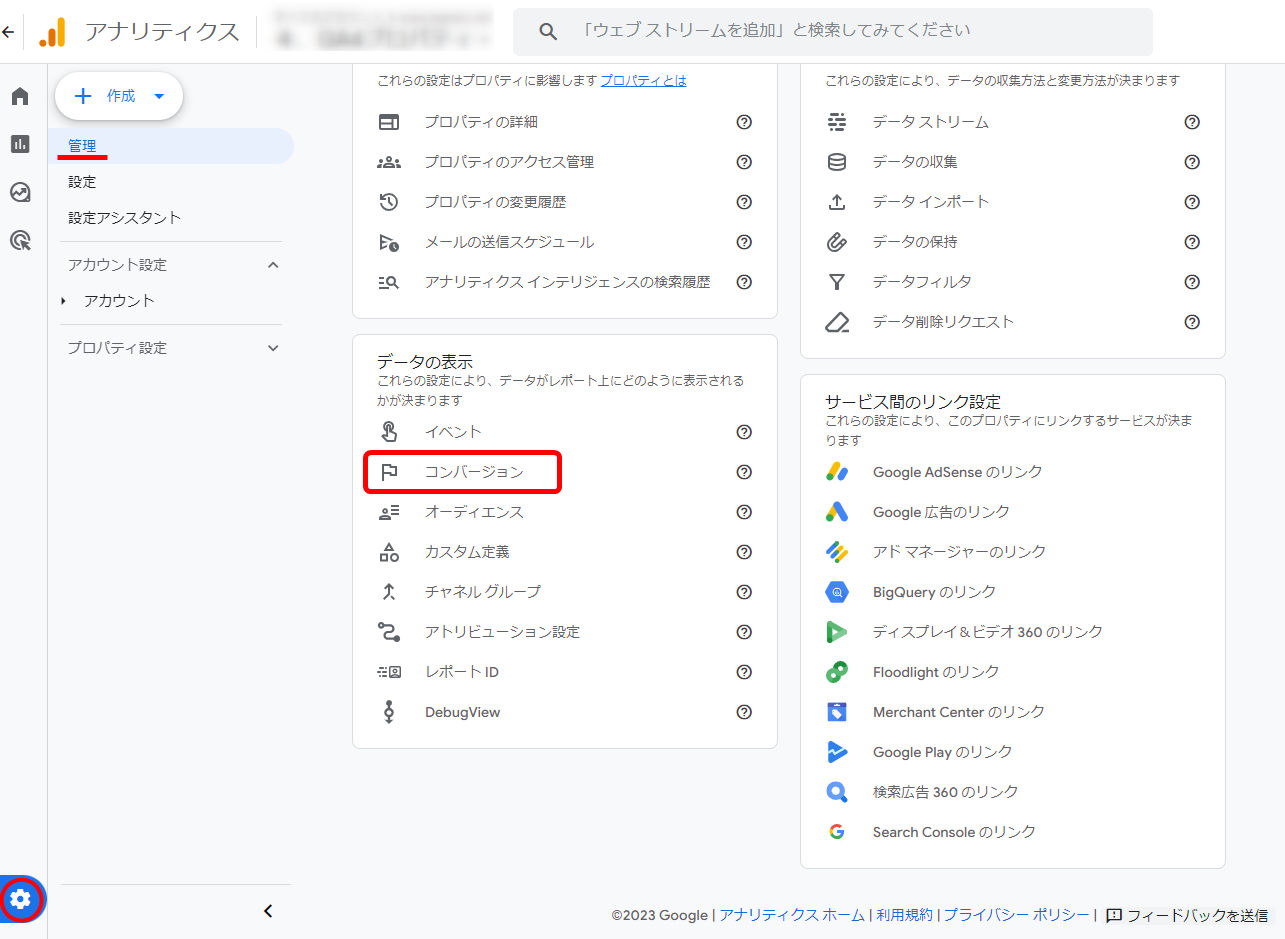Viewport: 1285px width, 939px height.
Task: Click help icon for データ ストリーム
Action: coord(1192,122)
